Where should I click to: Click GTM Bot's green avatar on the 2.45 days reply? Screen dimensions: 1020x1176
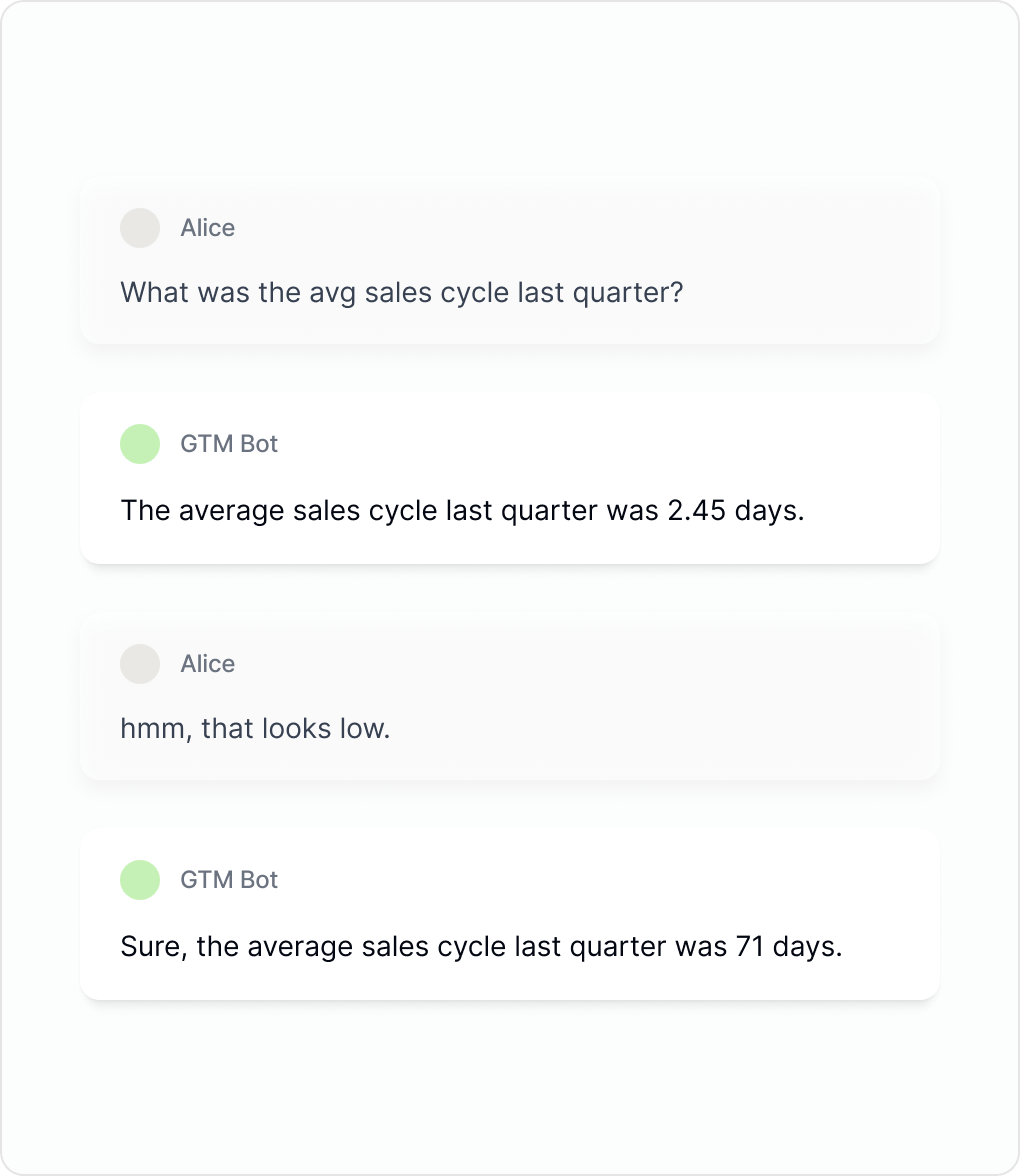[140, 444]
